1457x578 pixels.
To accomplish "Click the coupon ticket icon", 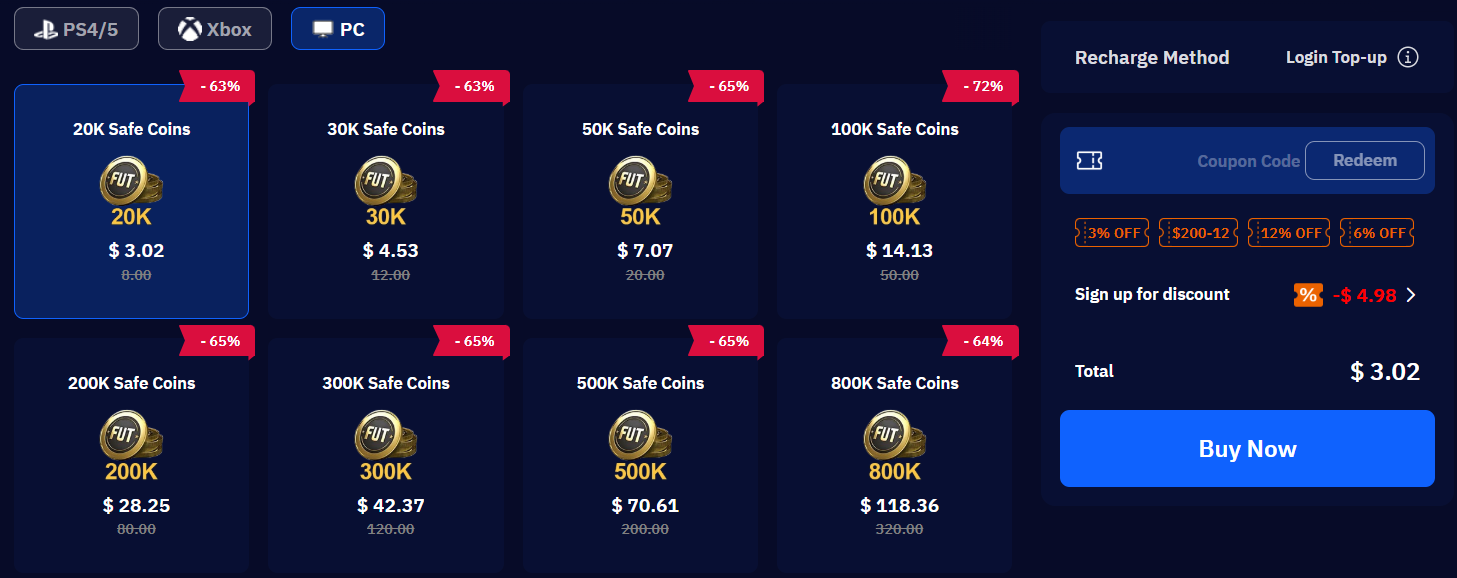I will (x=1089, y=160).
